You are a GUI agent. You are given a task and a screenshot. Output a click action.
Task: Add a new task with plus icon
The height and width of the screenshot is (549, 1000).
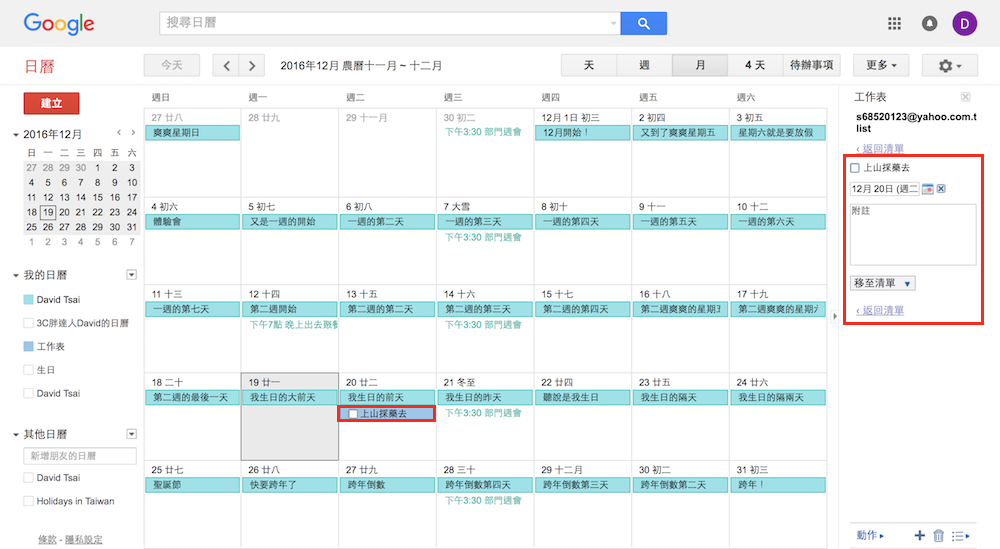[x=919, y=535]
